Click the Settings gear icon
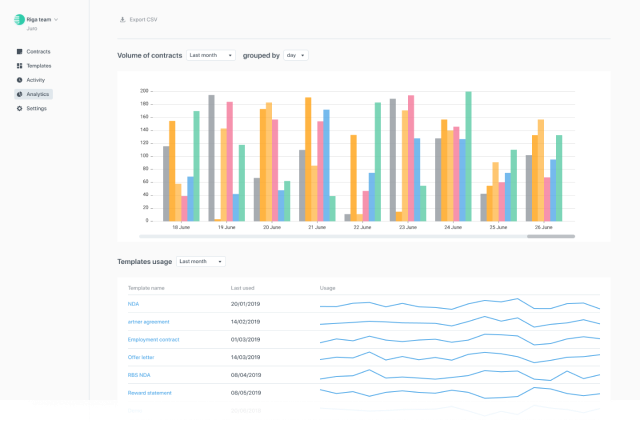640x422 pixels. [19, 108]
